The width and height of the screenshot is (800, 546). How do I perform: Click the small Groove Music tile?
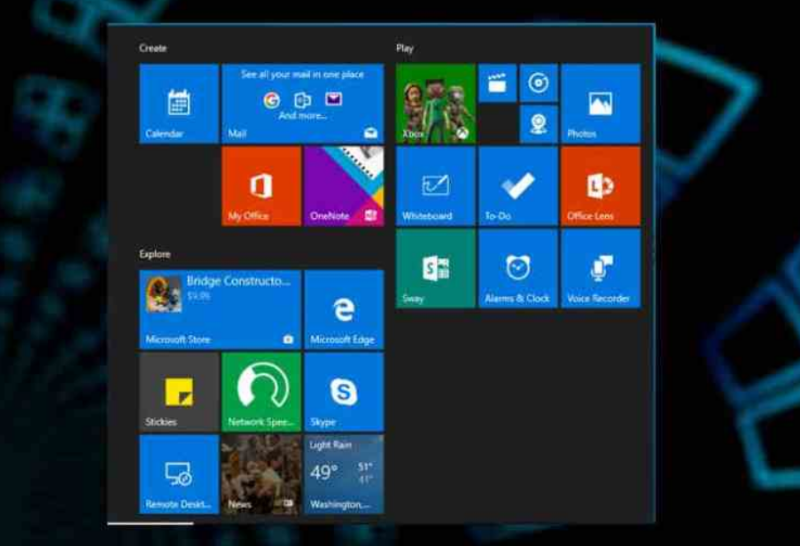(x=538, y=83)
